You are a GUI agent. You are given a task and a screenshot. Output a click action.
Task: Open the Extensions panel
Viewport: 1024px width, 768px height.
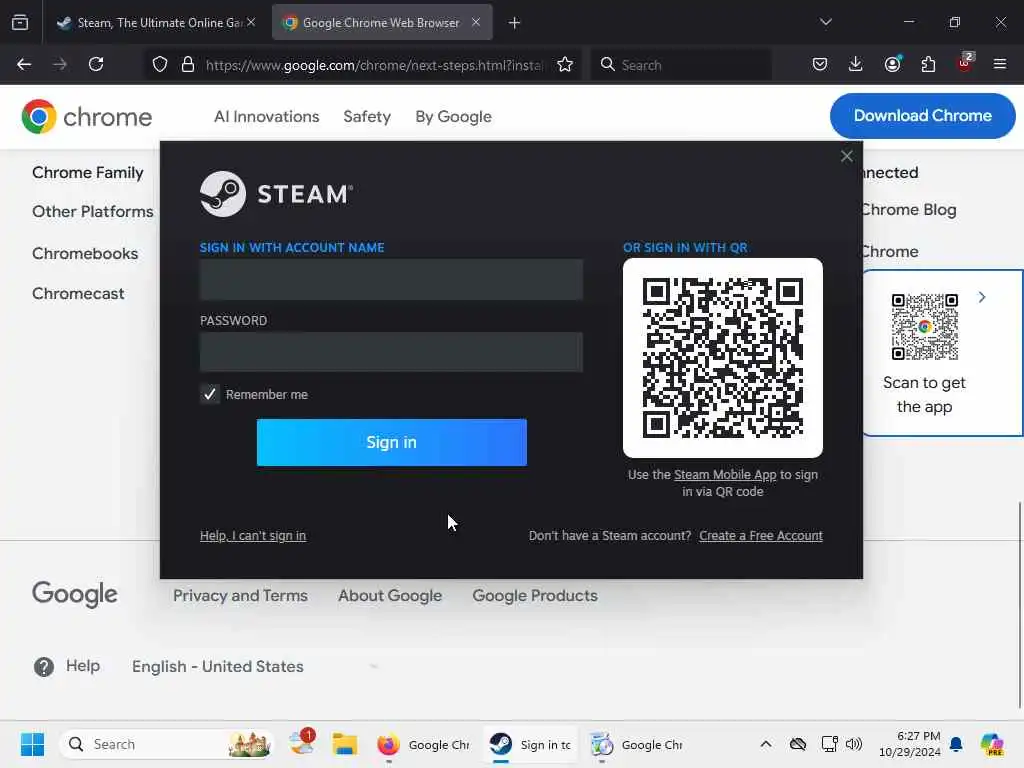(928, 64)
